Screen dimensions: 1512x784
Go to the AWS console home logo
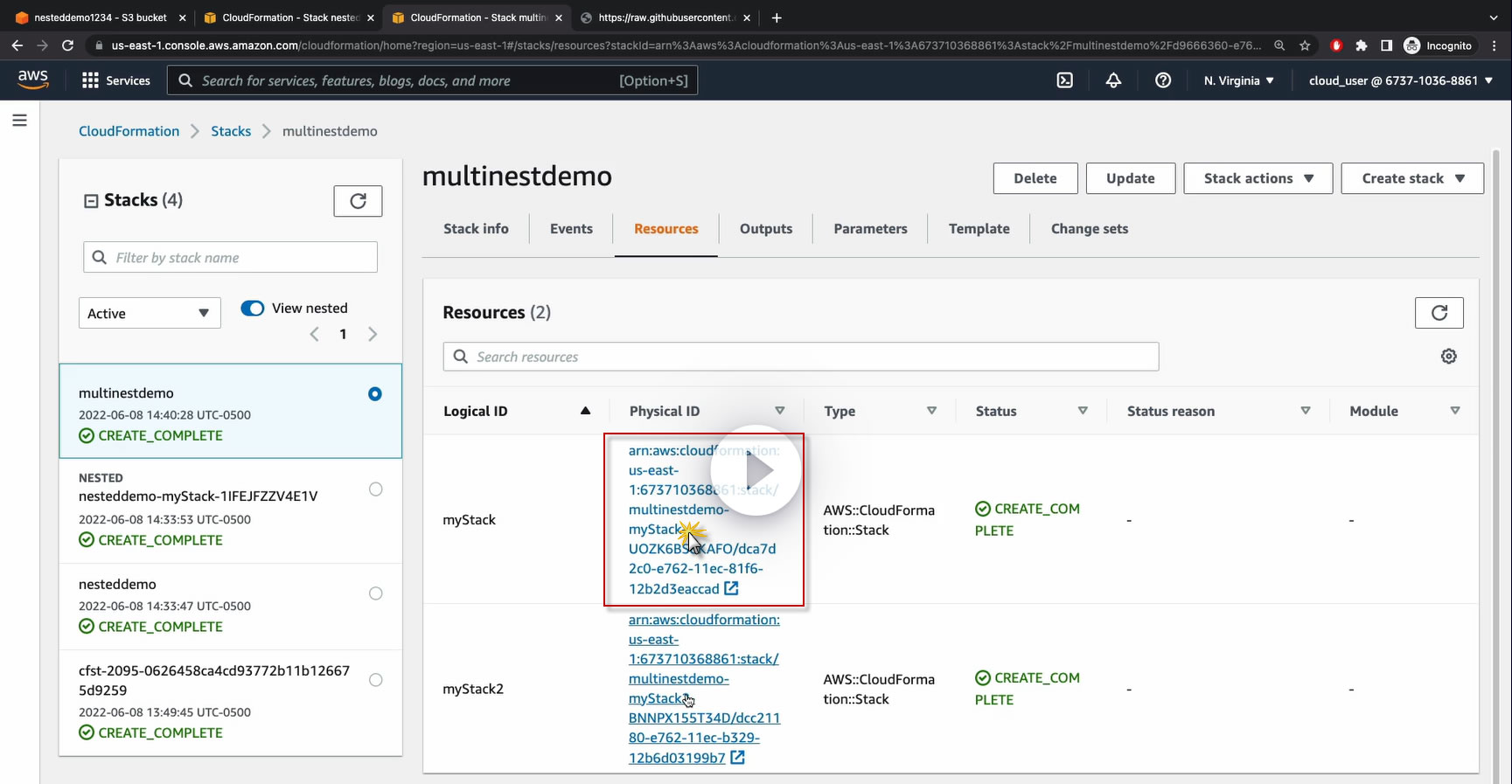pos(33,80)
